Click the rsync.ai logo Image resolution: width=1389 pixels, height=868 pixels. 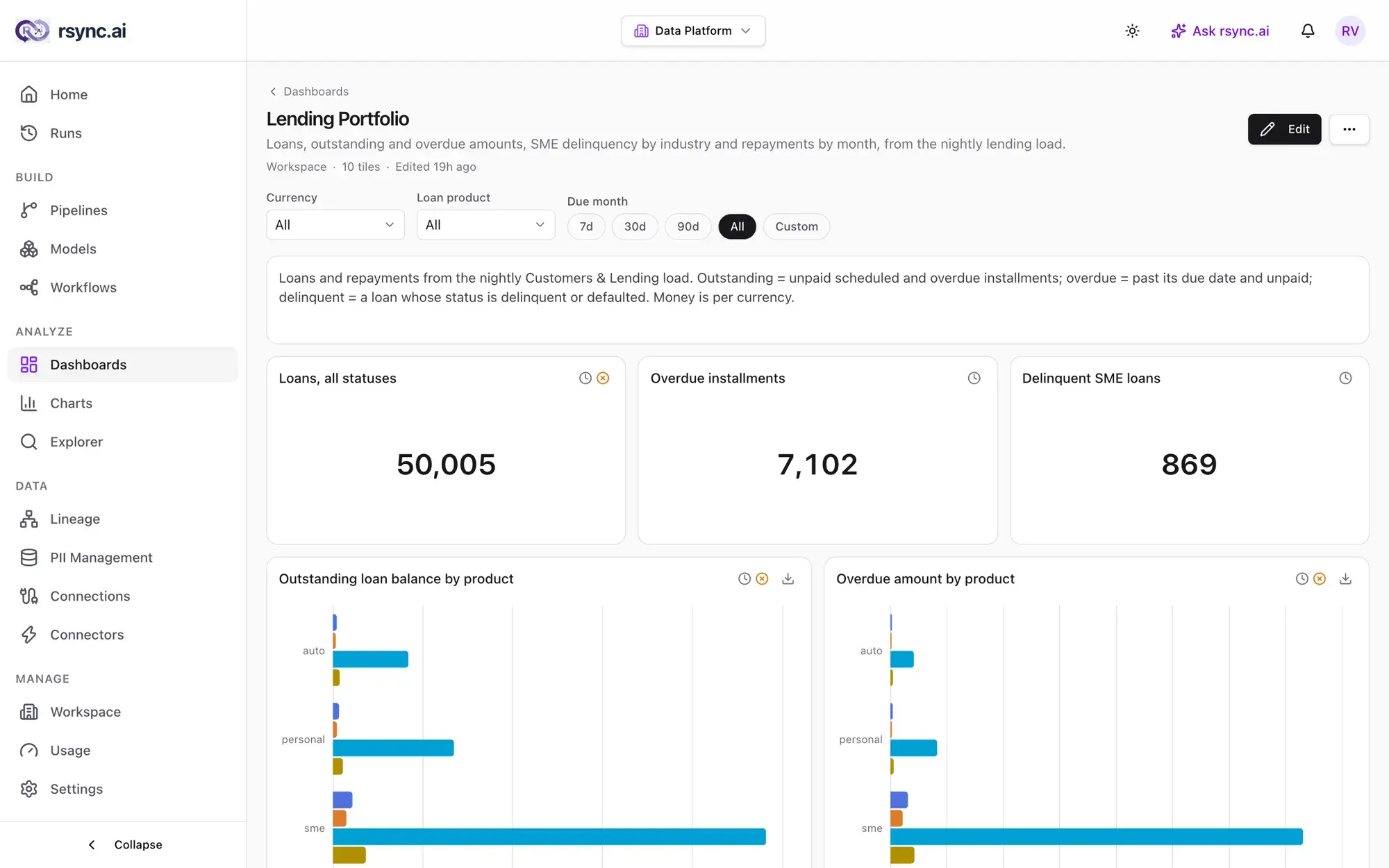pos(71,31)
